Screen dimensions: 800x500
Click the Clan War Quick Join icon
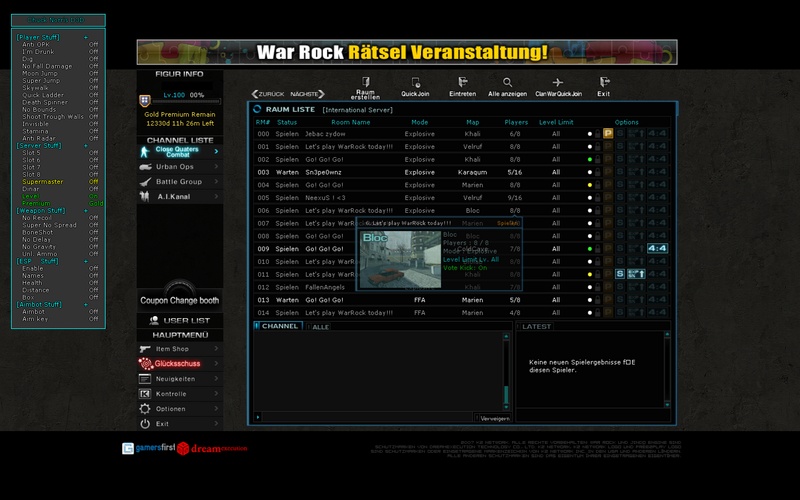click(x=558, y=82)
